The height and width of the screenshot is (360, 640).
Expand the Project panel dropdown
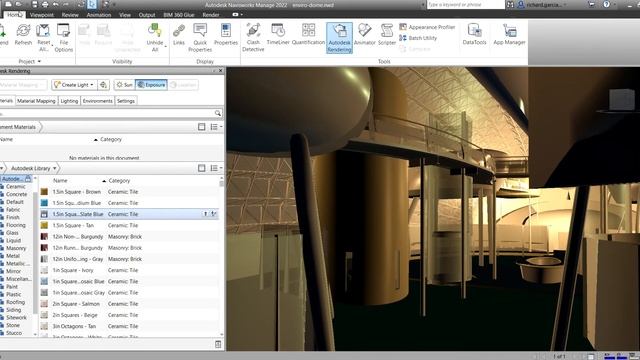coord(39,61)
